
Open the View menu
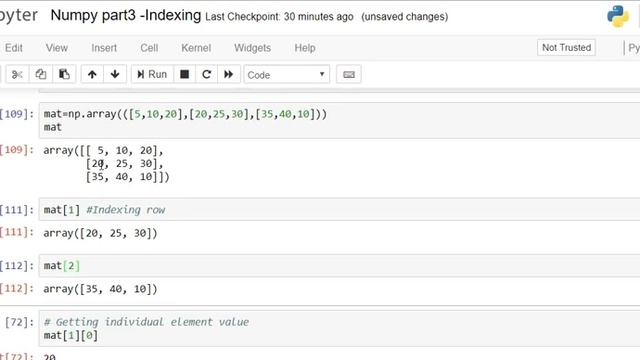tap(57, 48)
